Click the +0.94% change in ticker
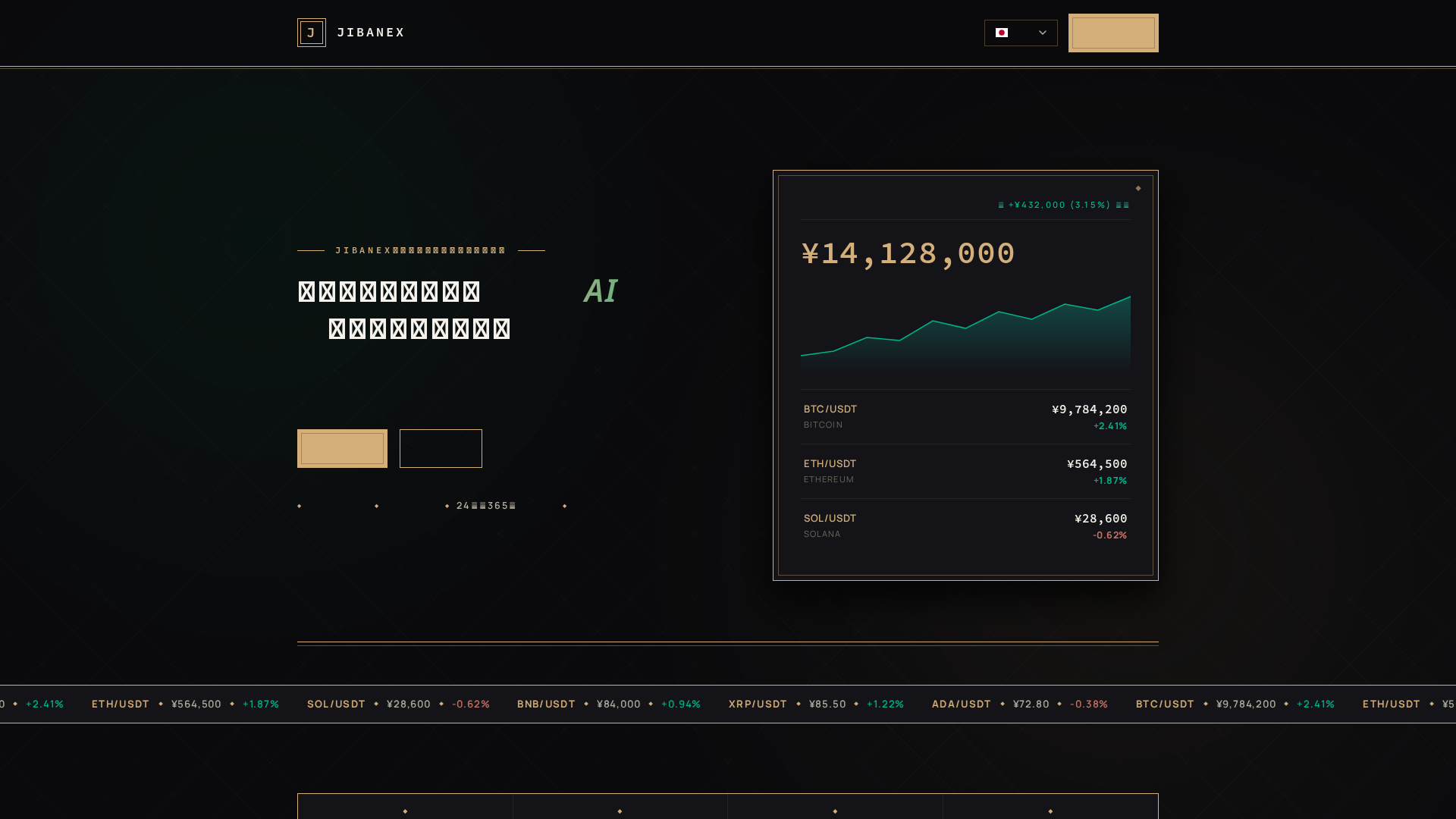The image size is (1456, 819). coord(681,704)
